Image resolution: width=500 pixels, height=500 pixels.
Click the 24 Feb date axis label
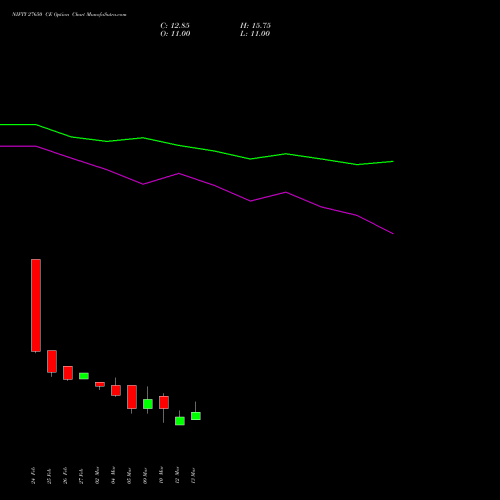click(x=33, y=476)
